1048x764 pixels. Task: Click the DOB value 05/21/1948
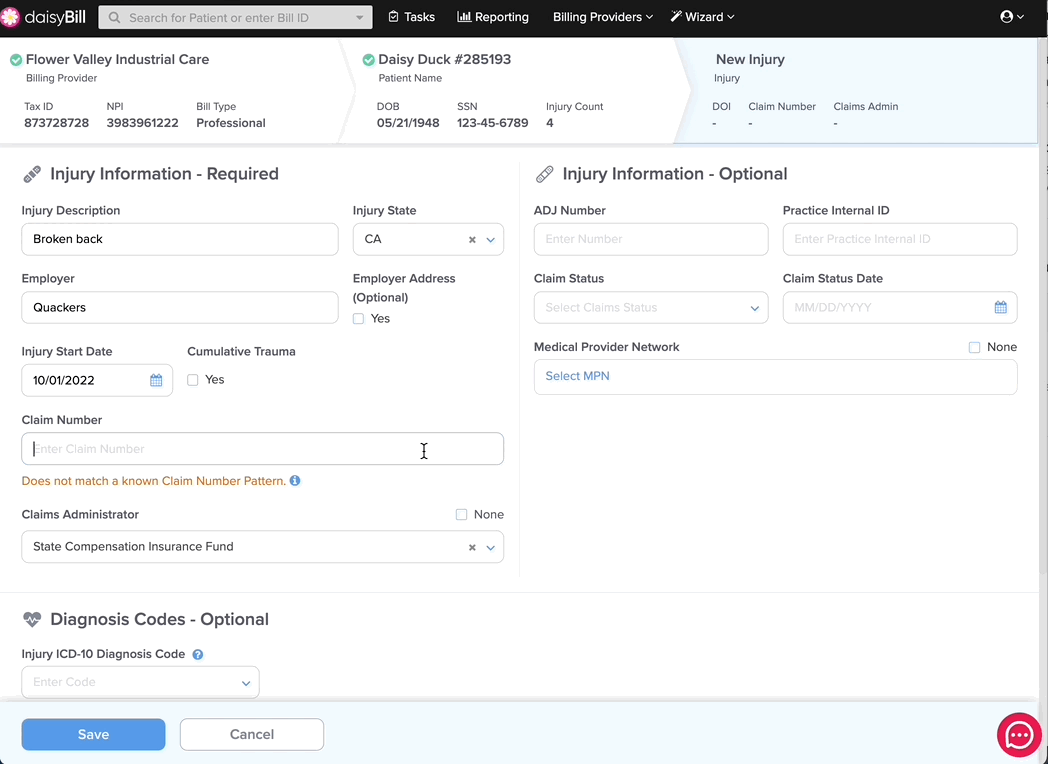[408, 123]
